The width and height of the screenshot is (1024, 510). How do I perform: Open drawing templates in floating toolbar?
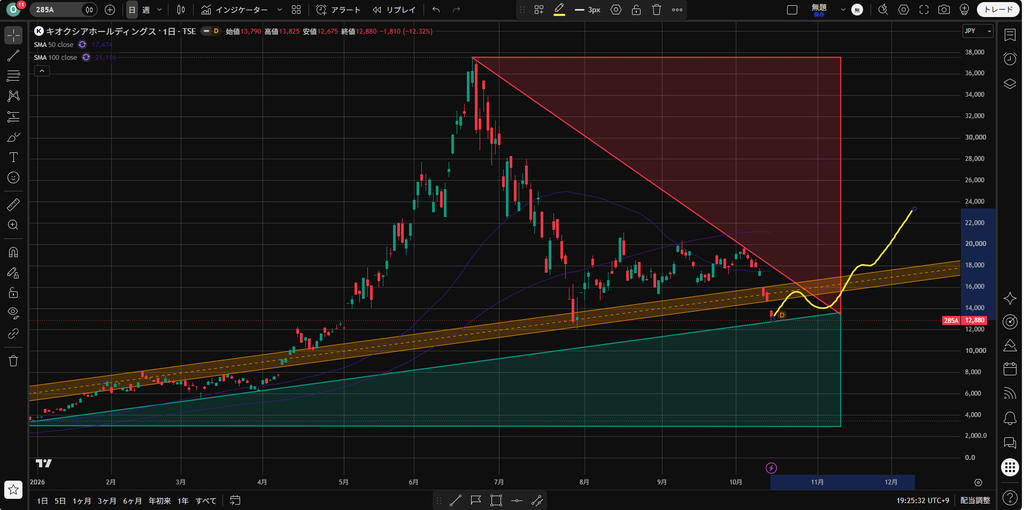539,10
